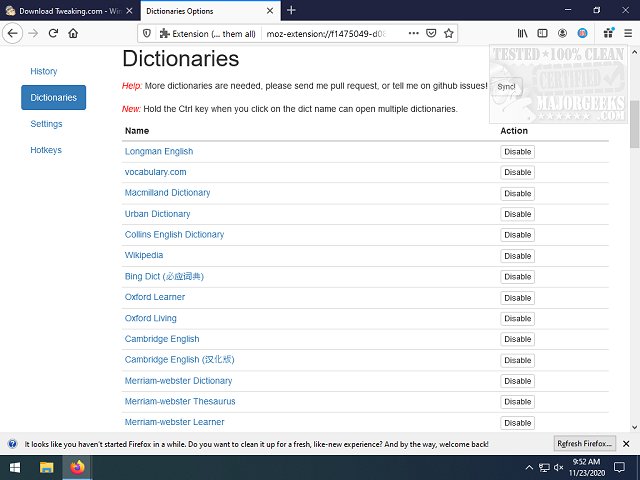This screenshot has height=480, width=640.
Task: Disable vocabulary.com dictionary
Action: [518, 172]
